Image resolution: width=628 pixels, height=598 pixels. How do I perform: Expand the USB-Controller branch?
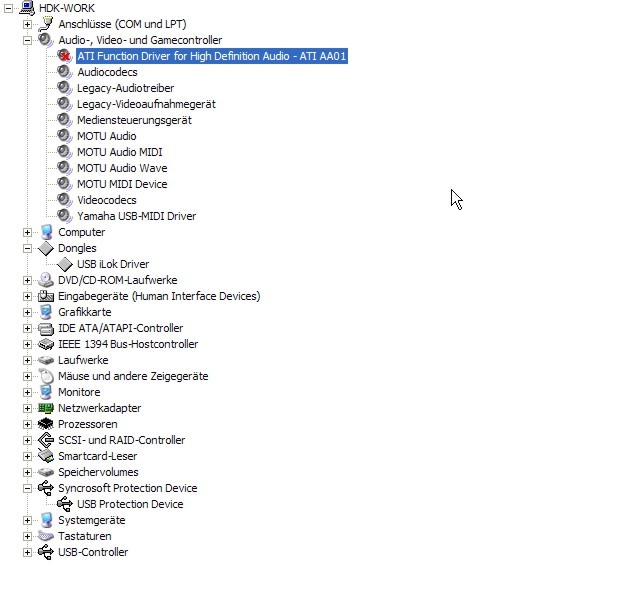[x=27, y=552]
